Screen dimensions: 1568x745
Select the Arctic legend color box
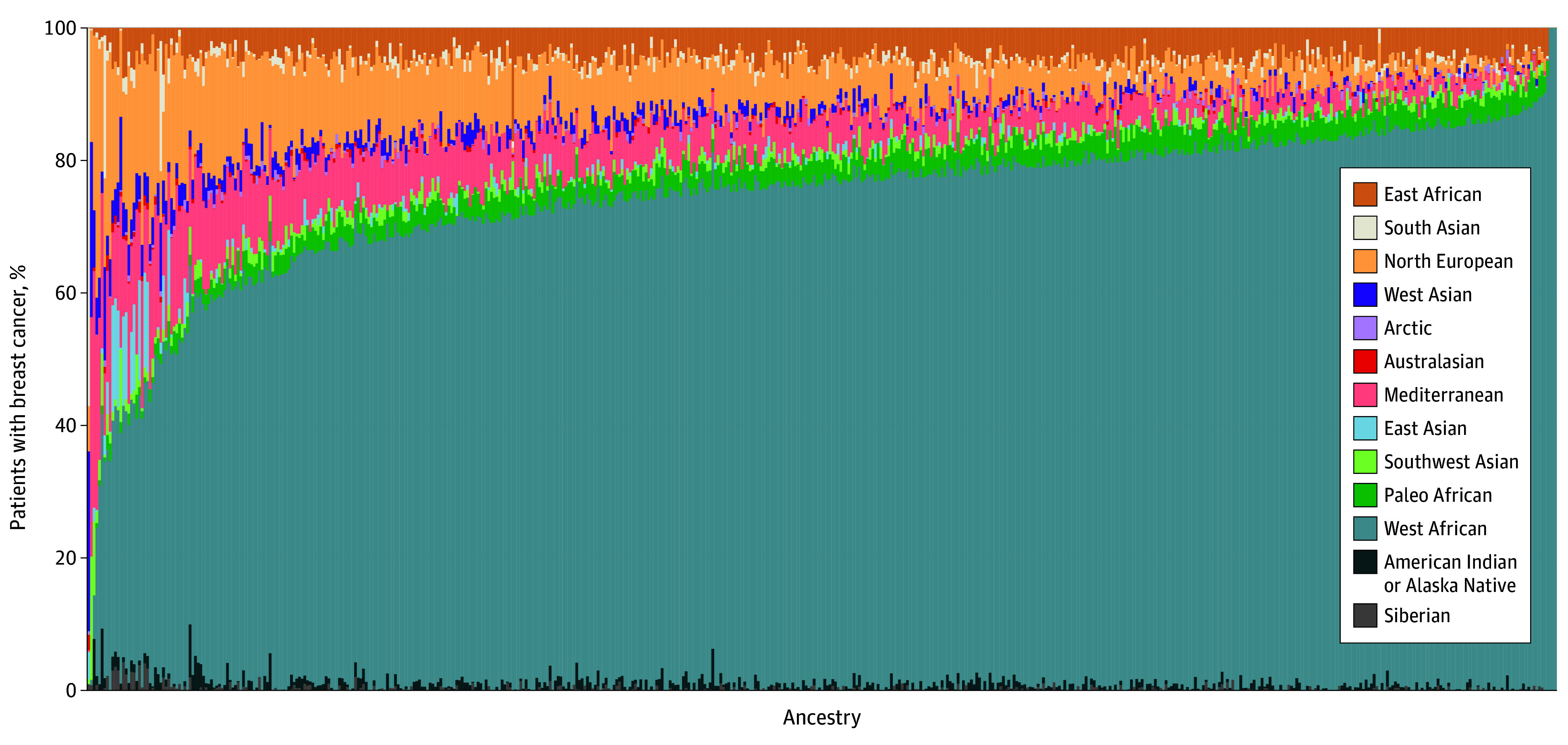tap(1365, 329)
